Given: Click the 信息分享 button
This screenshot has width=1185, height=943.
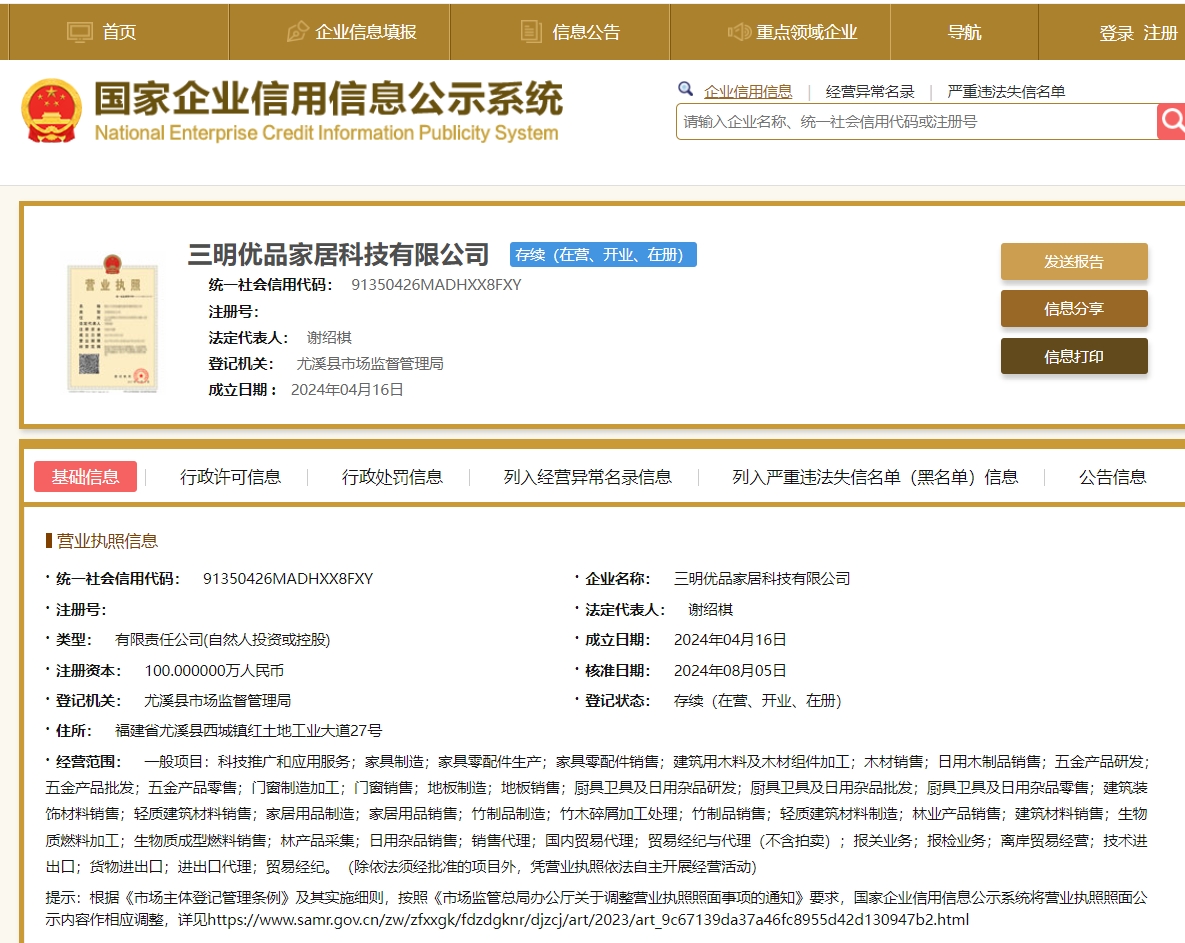Looking at the screenshot, I should tap(1074, 308).
